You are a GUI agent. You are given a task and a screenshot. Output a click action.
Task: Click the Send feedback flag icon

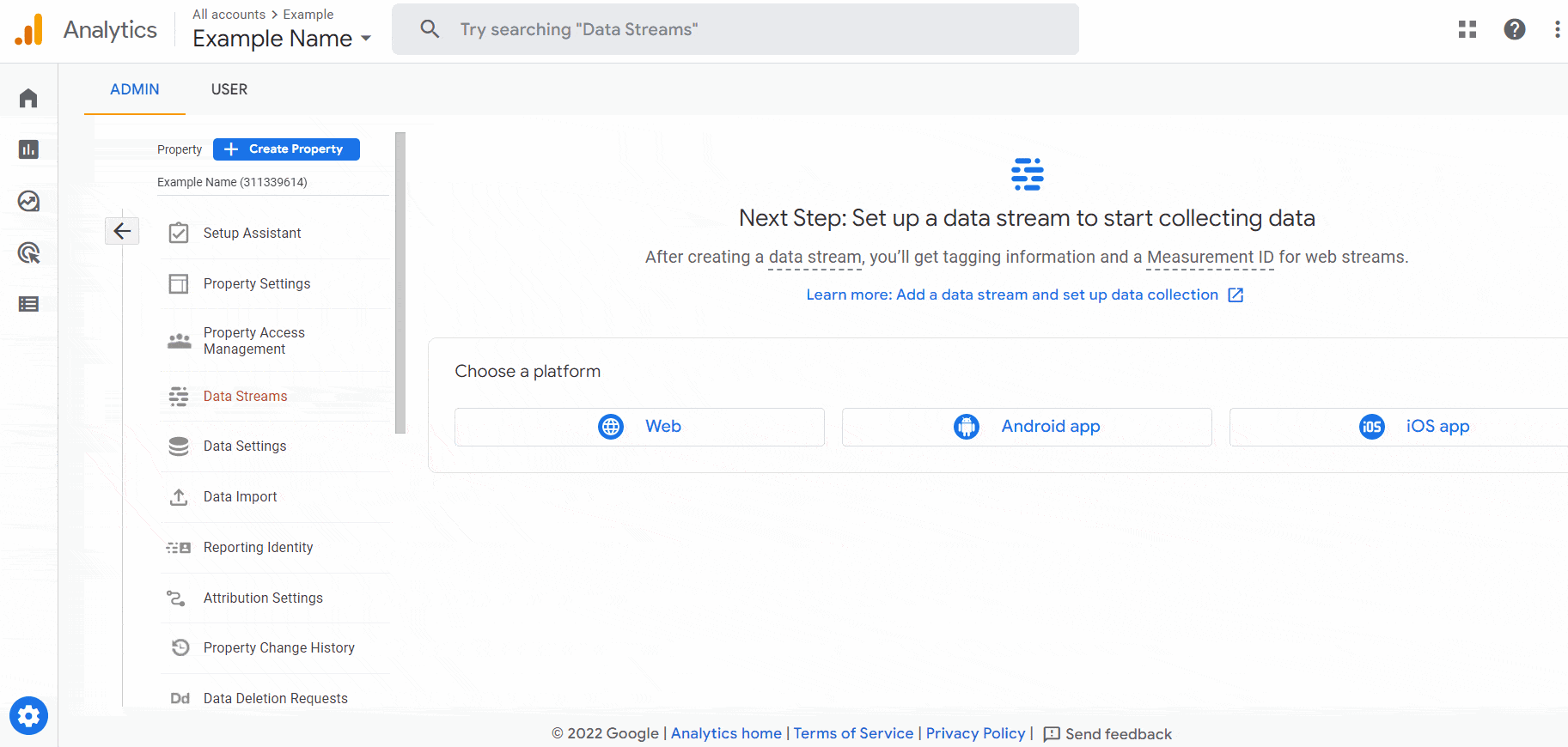click(1052, 734)
